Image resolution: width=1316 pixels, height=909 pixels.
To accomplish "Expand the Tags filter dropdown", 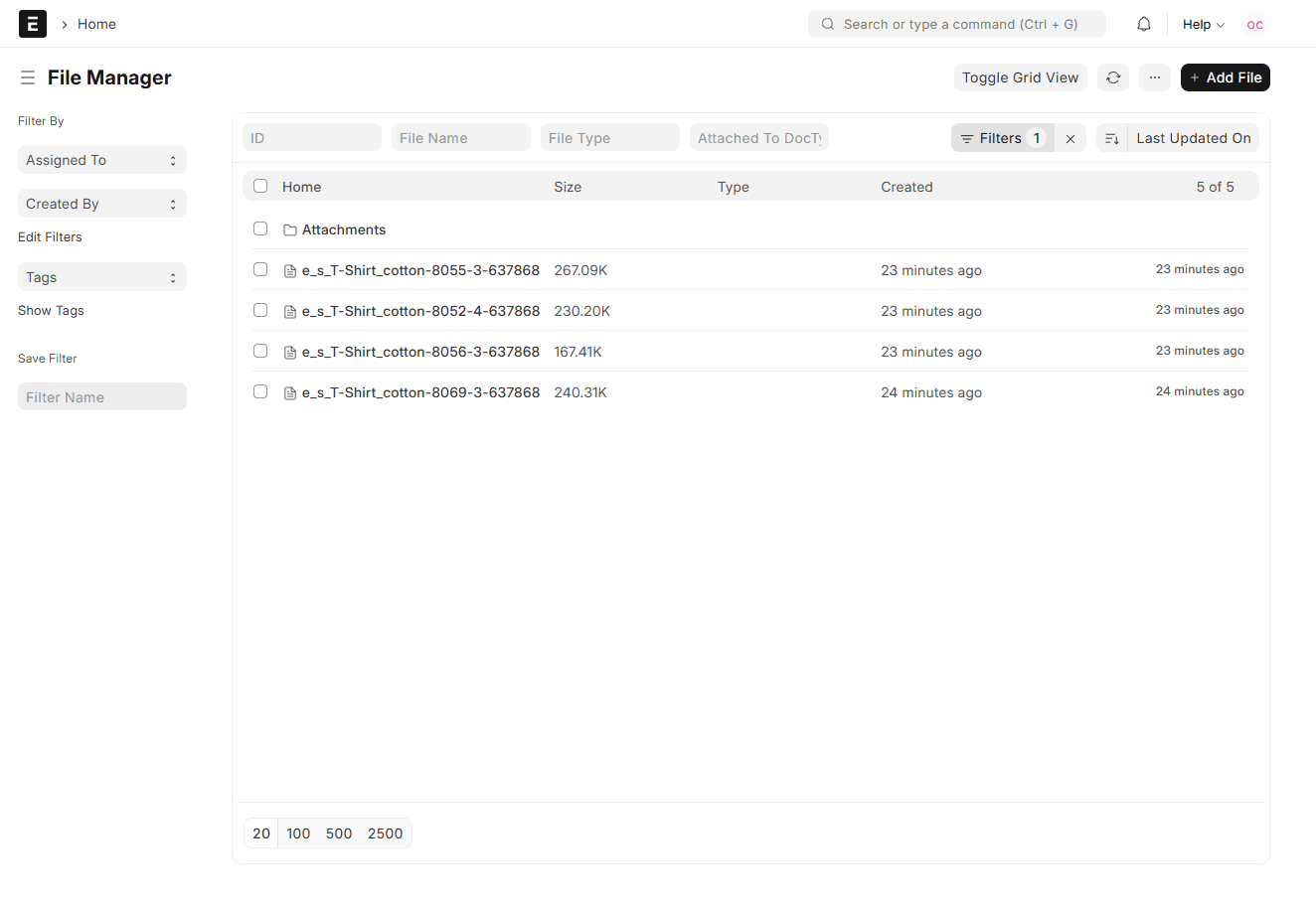I will click(102, 277).
